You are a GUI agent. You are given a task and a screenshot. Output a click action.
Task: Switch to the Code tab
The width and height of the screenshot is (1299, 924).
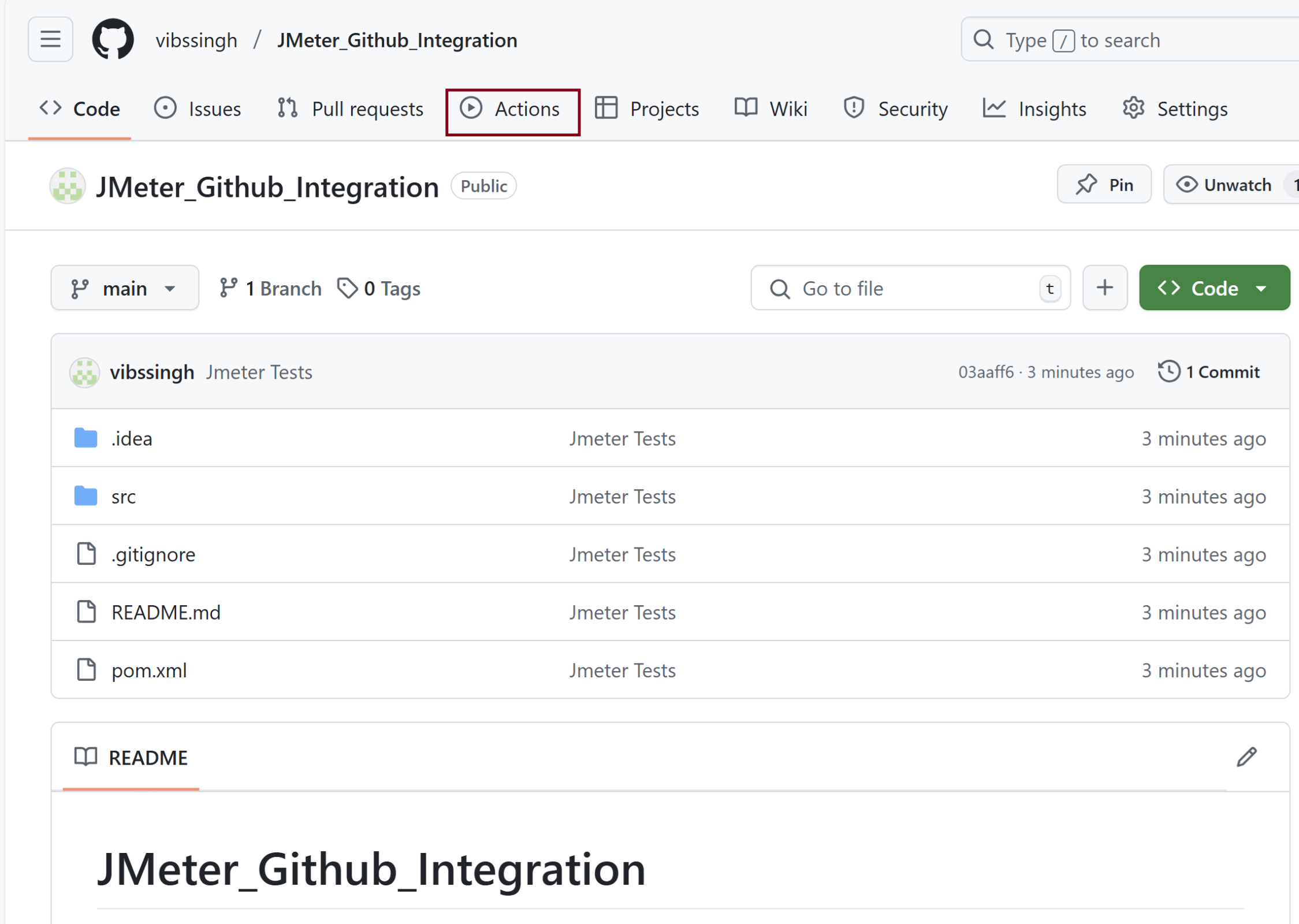point(80,109)
